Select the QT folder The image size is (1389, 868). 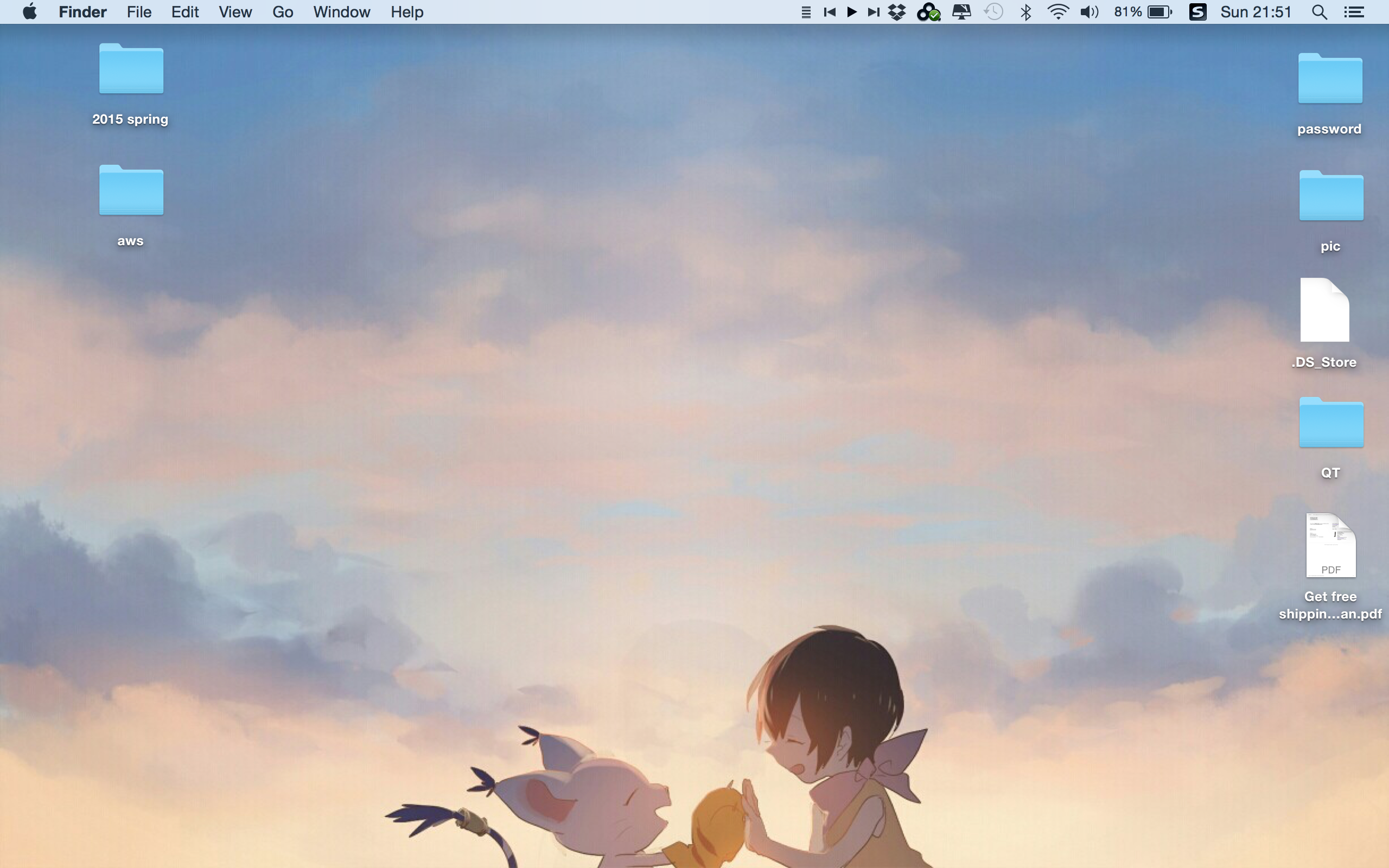pos(1331,423)
